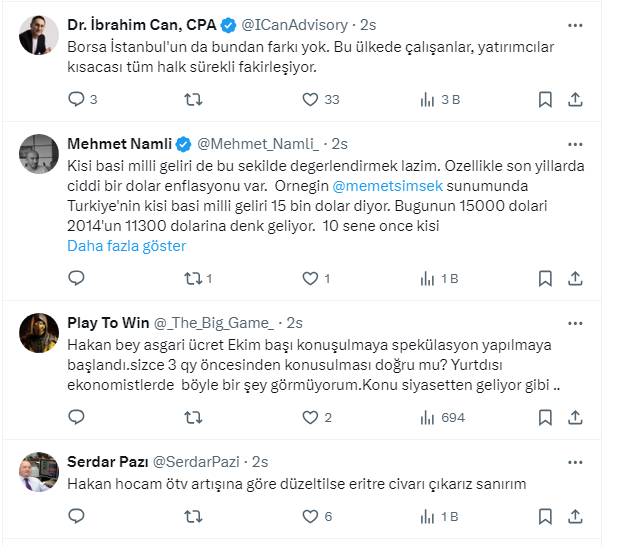Retweet Dr. İbrahim Can's tweet
Image resolution: width=621 pixels, height=546 pixels.
point(193,99)
